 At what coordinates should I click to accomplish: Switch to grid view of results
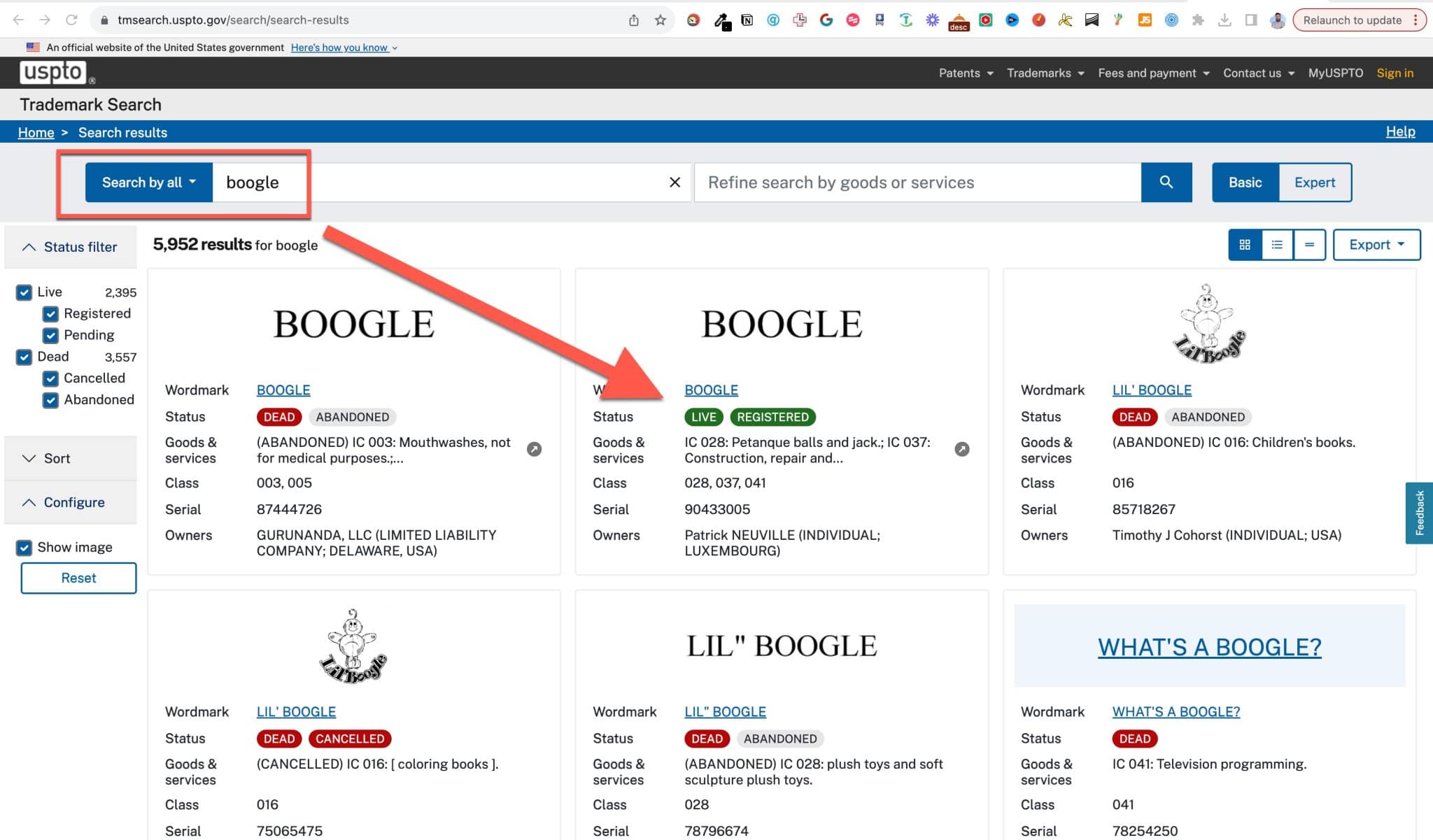click(1245, 245)
